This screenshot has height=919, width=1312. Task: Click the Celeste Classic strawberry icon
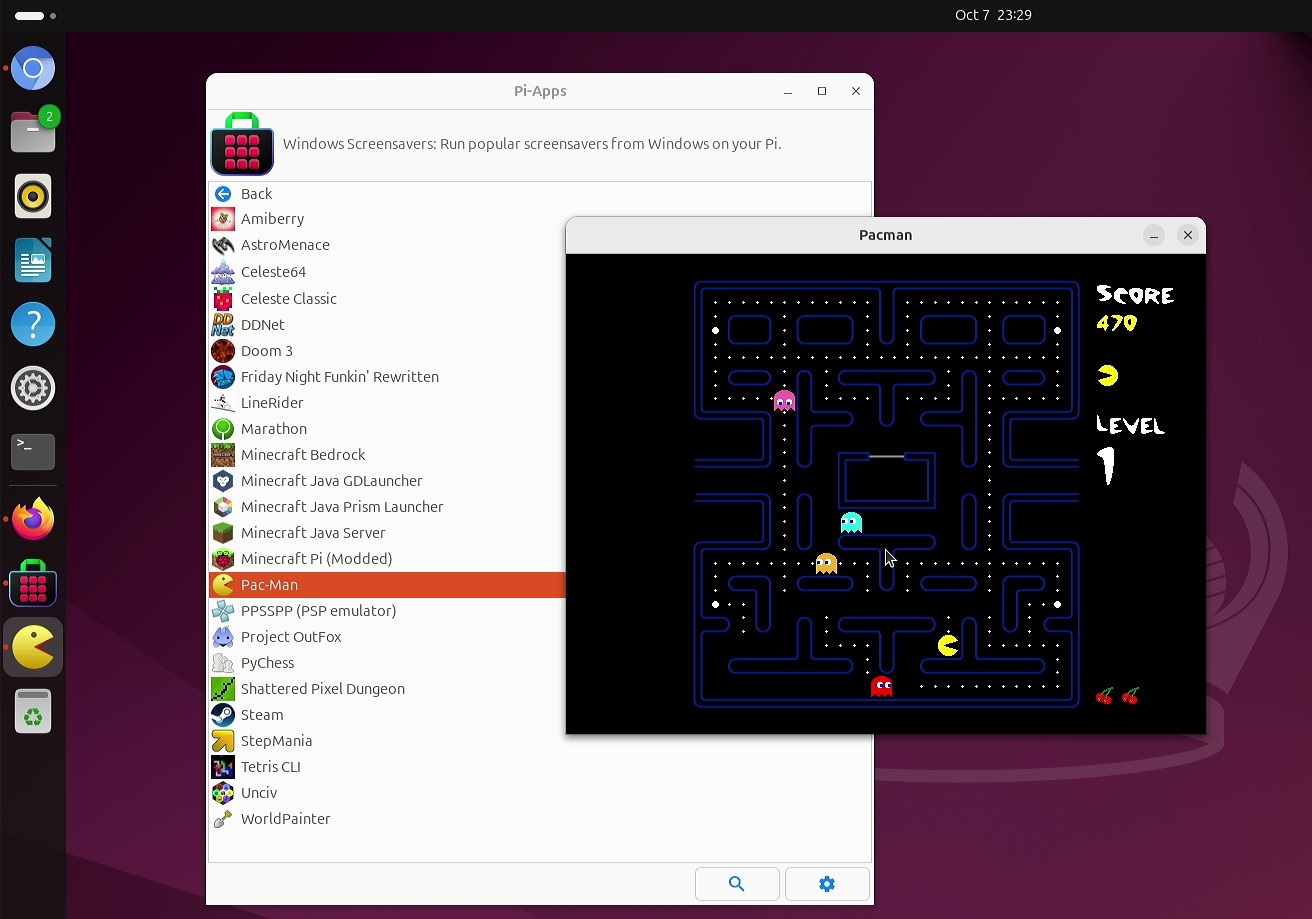pos(223,299)
